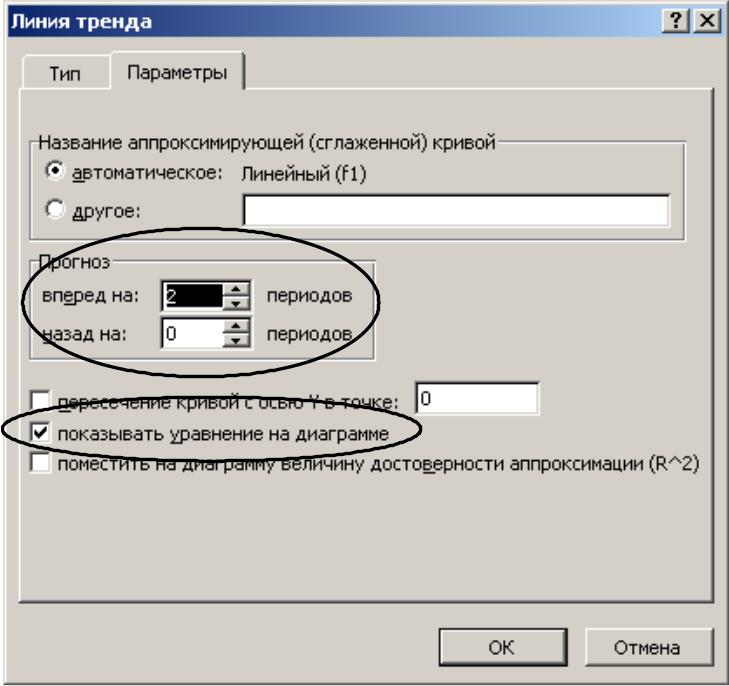Select the Параметры tab

click(177, 72)
